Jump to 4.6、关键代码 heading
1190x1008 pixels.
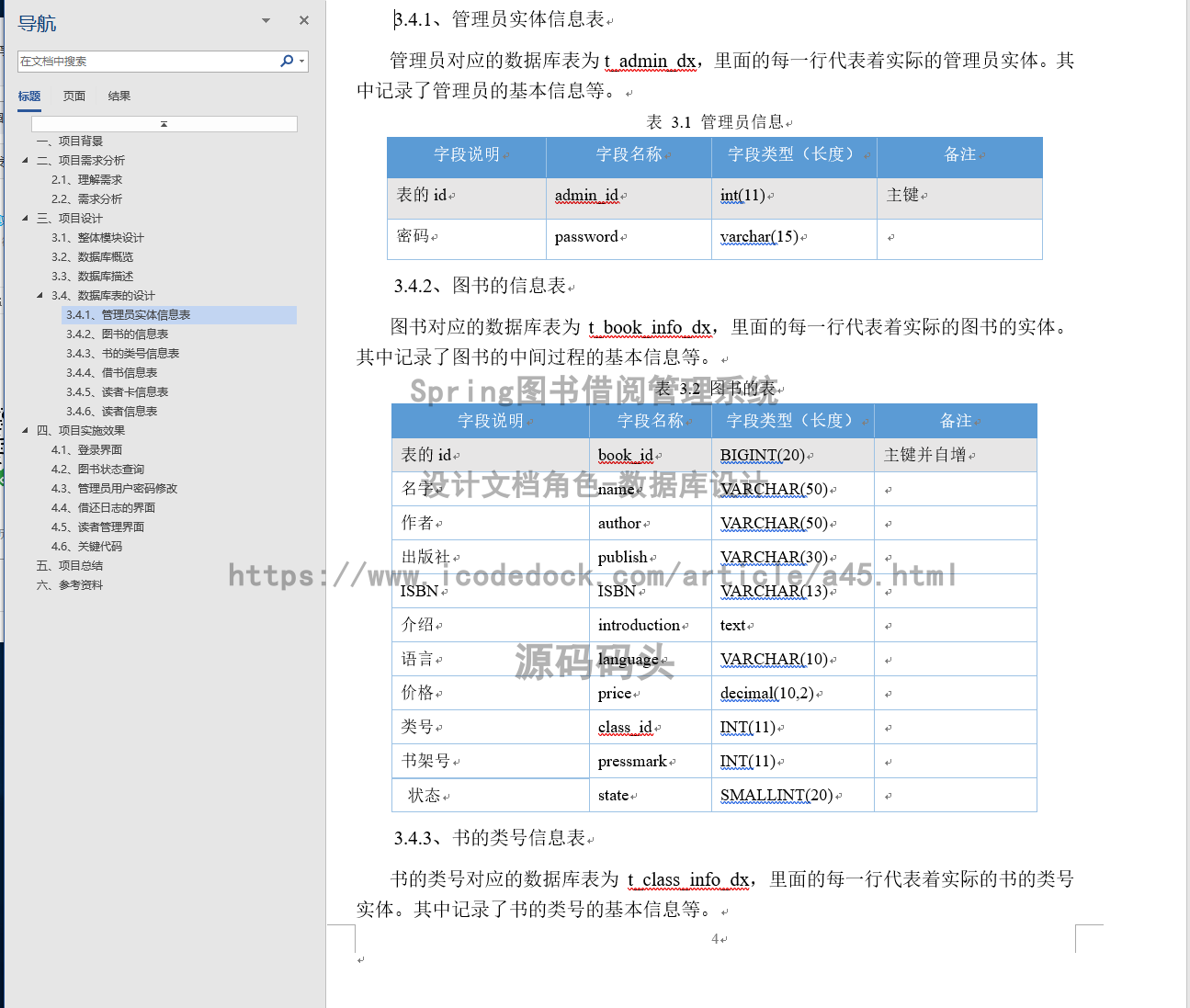pos(86,547)
